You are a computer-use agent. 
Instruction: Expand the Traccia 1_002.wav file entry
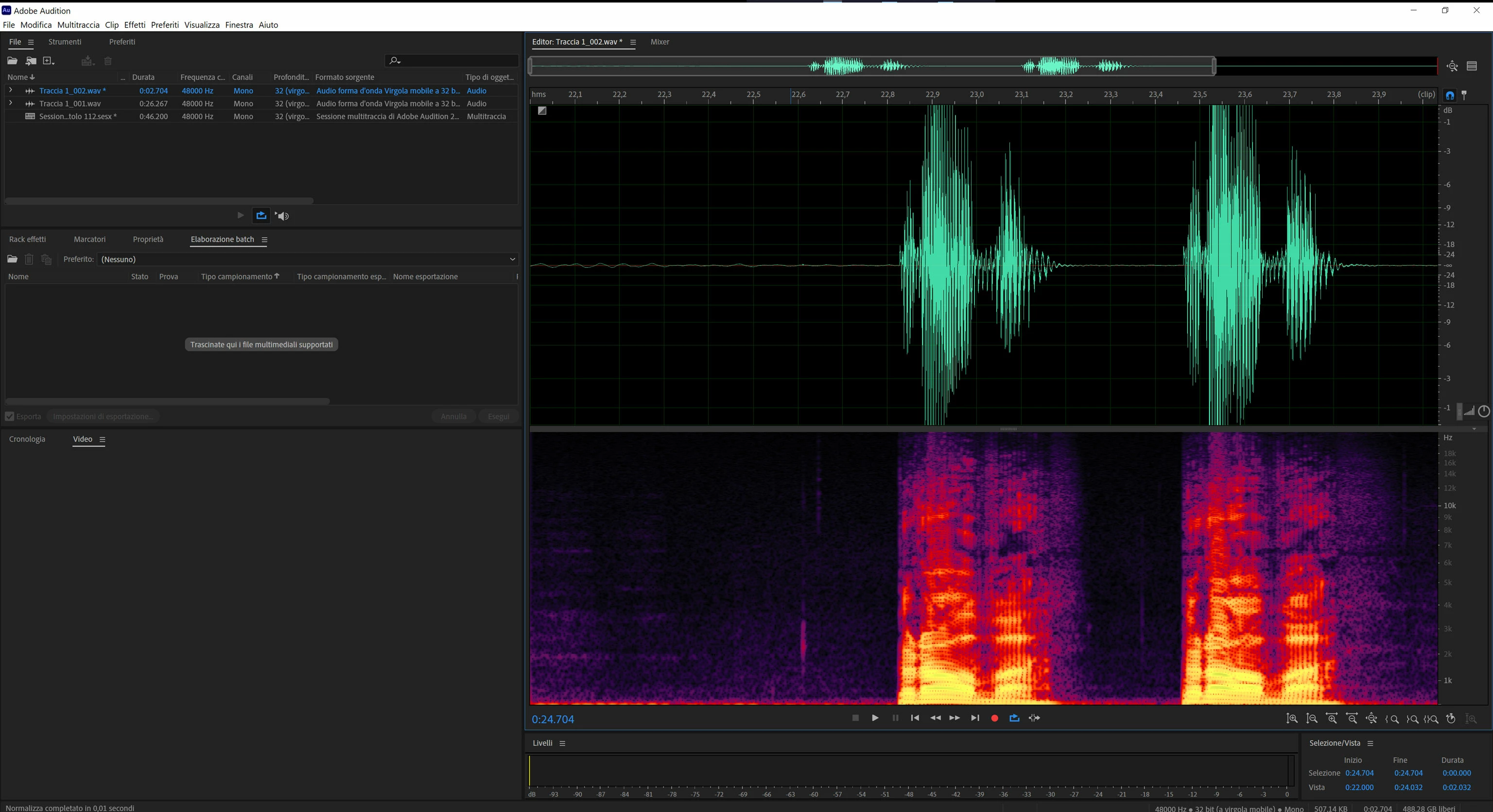coord(10,90)
